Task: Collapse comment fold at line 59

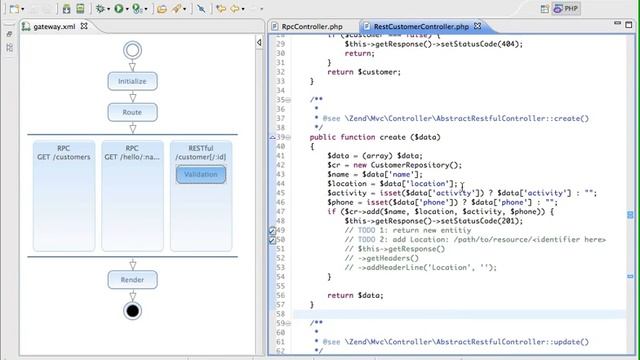Action: 288,324
